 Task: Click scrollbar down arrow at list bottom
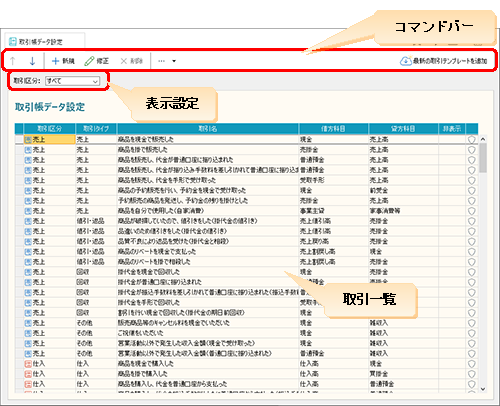(483, 389)
